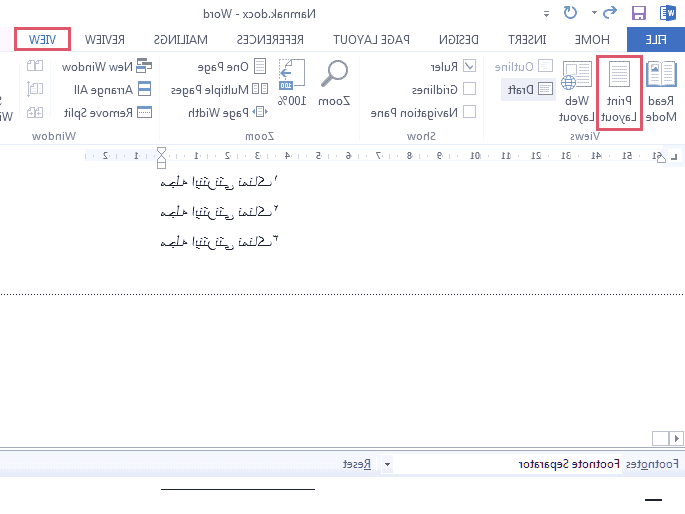
Task: Click the horizontal scrollbar arrow
Action: [x=677, y=438]
